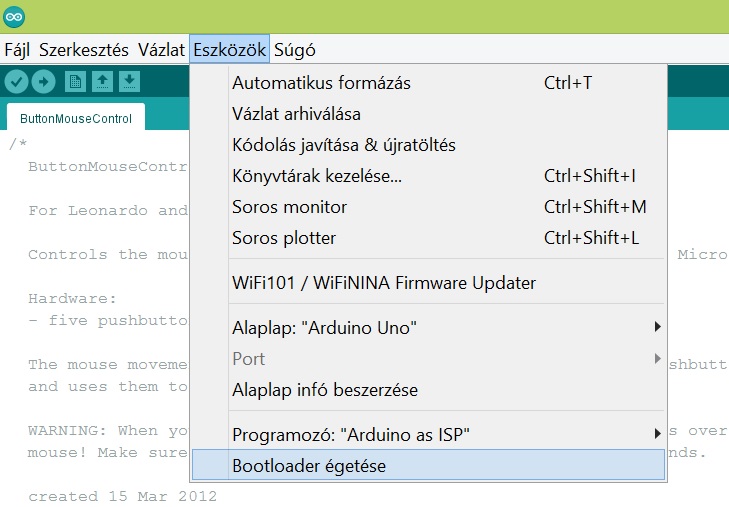Image resolution: width=729 pixels, height=507 pixels.
Task: Launch Soros plotter
Action: pyautogui.click(x=428, y=238)
